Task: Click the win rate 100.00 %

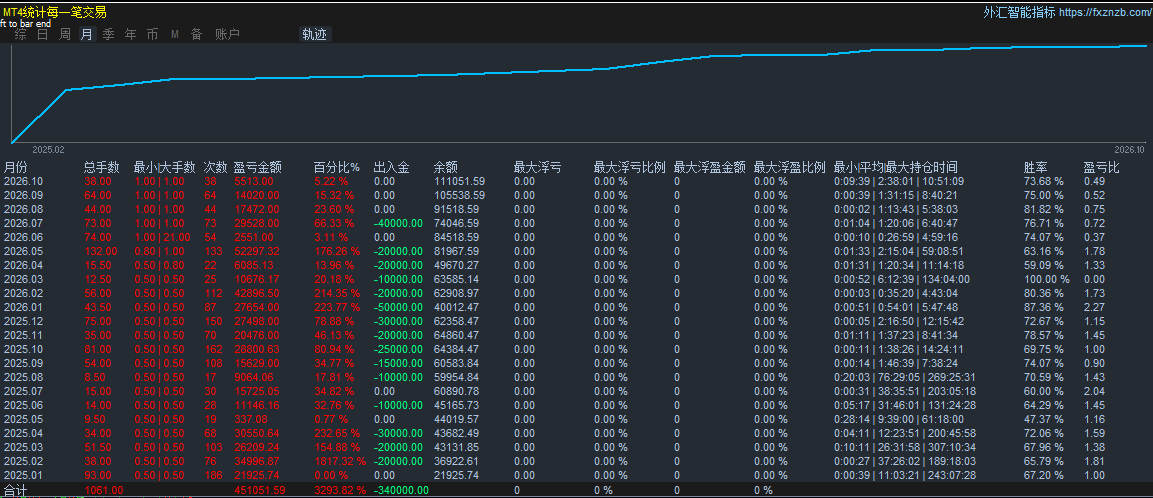Action: 1046,279
